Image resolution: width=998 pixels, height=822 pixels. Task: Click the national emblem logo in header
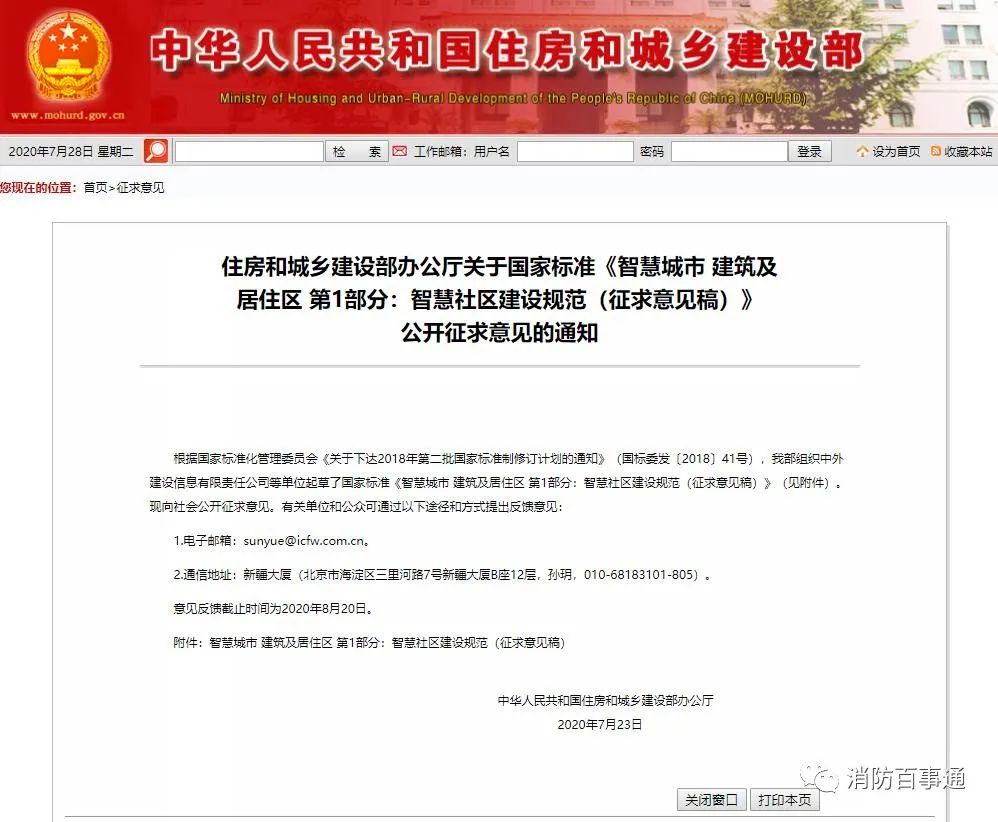[68, 55]
